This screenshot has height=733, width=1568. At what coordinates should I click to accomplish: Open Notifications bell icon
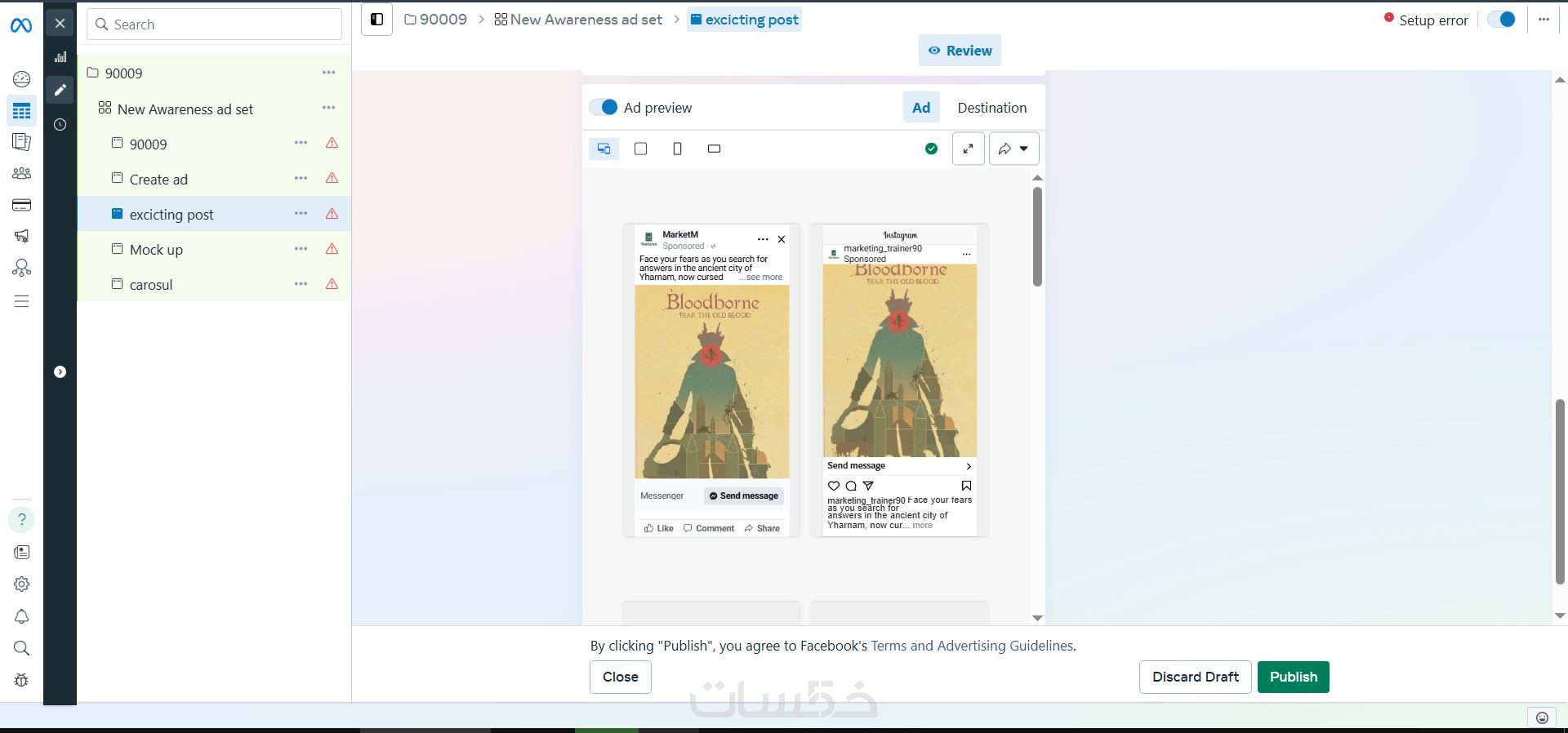tap(22, 616)
